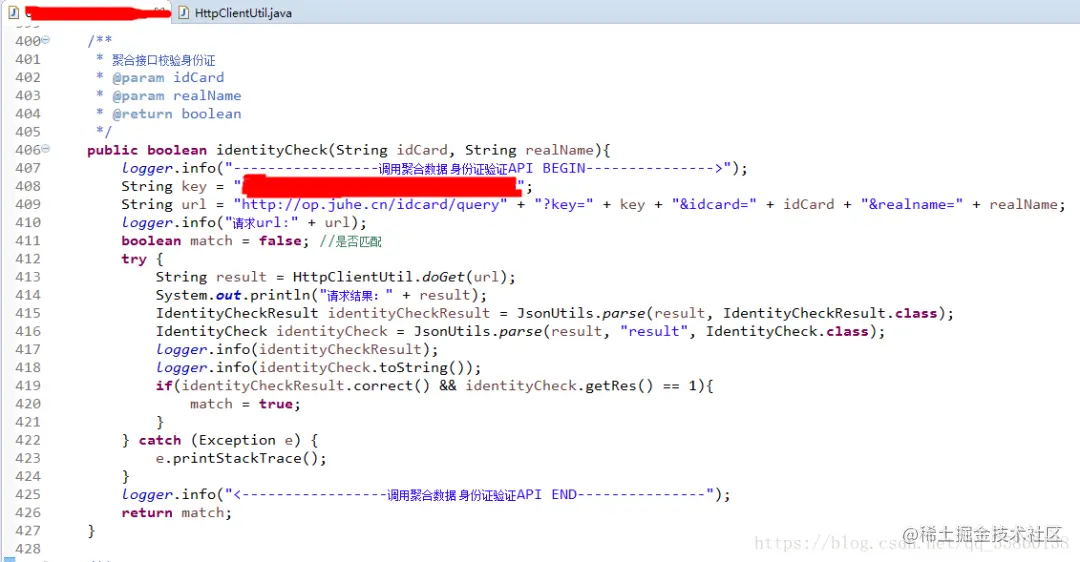The image size is (1080, 562).
Task: Click the 'try' keyword on line 412
Action: tap(134, 260)
